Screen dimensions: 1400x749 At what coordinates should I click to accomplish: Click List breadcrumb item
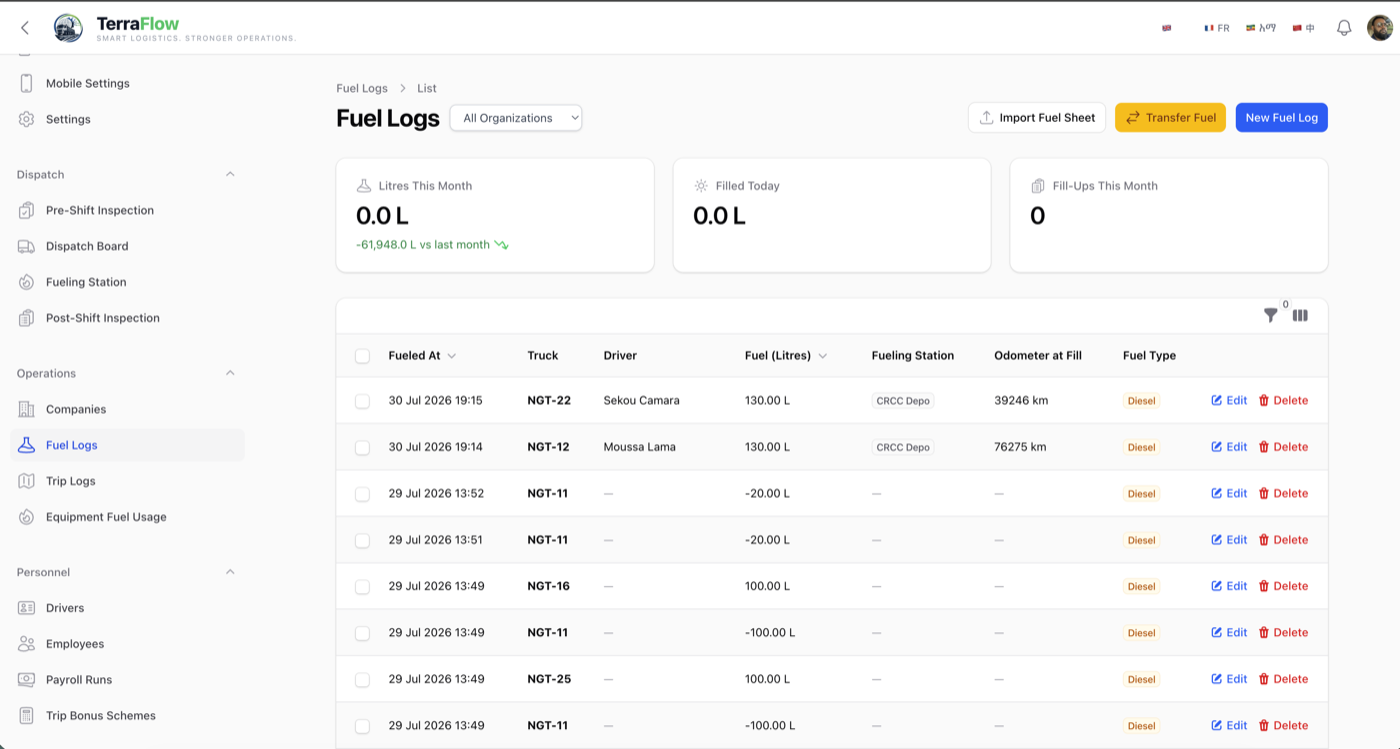point(427,88)
